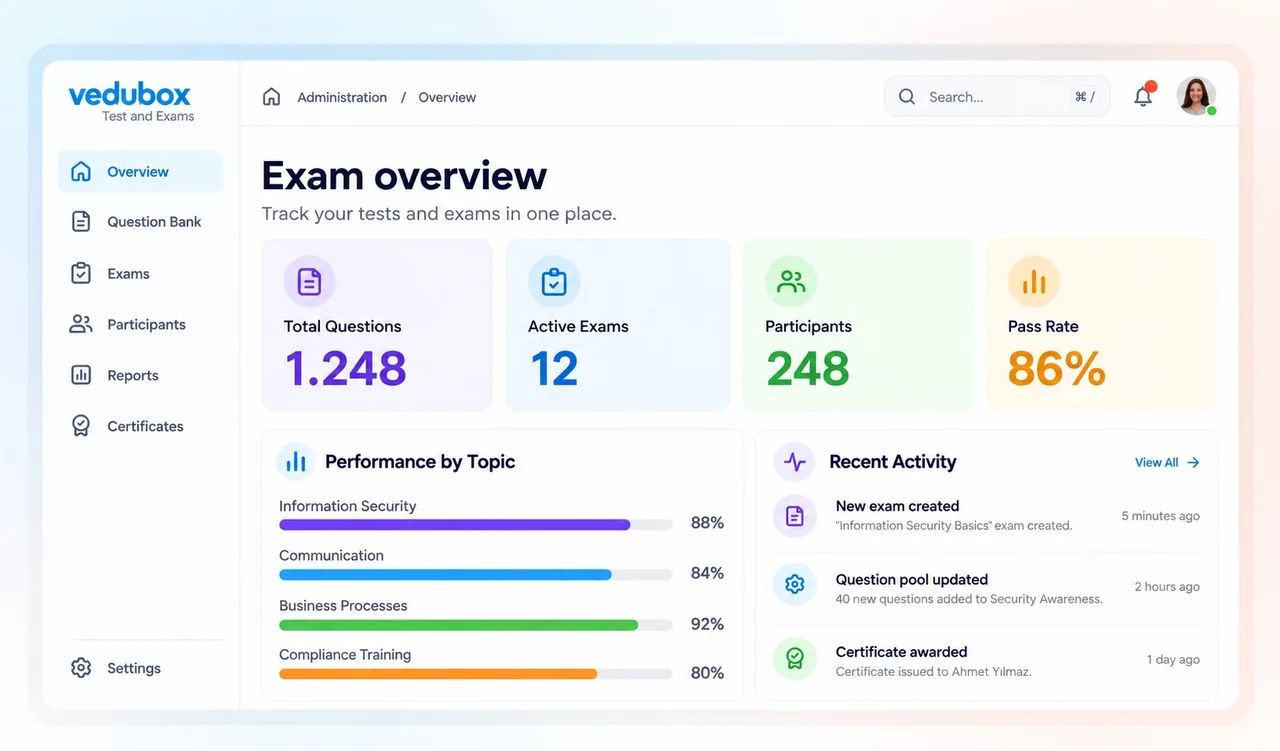The width and height of the screenshot is (1280, 751).
Task: Open the 'New exam created' activity
Action: (x=986, y=516)
